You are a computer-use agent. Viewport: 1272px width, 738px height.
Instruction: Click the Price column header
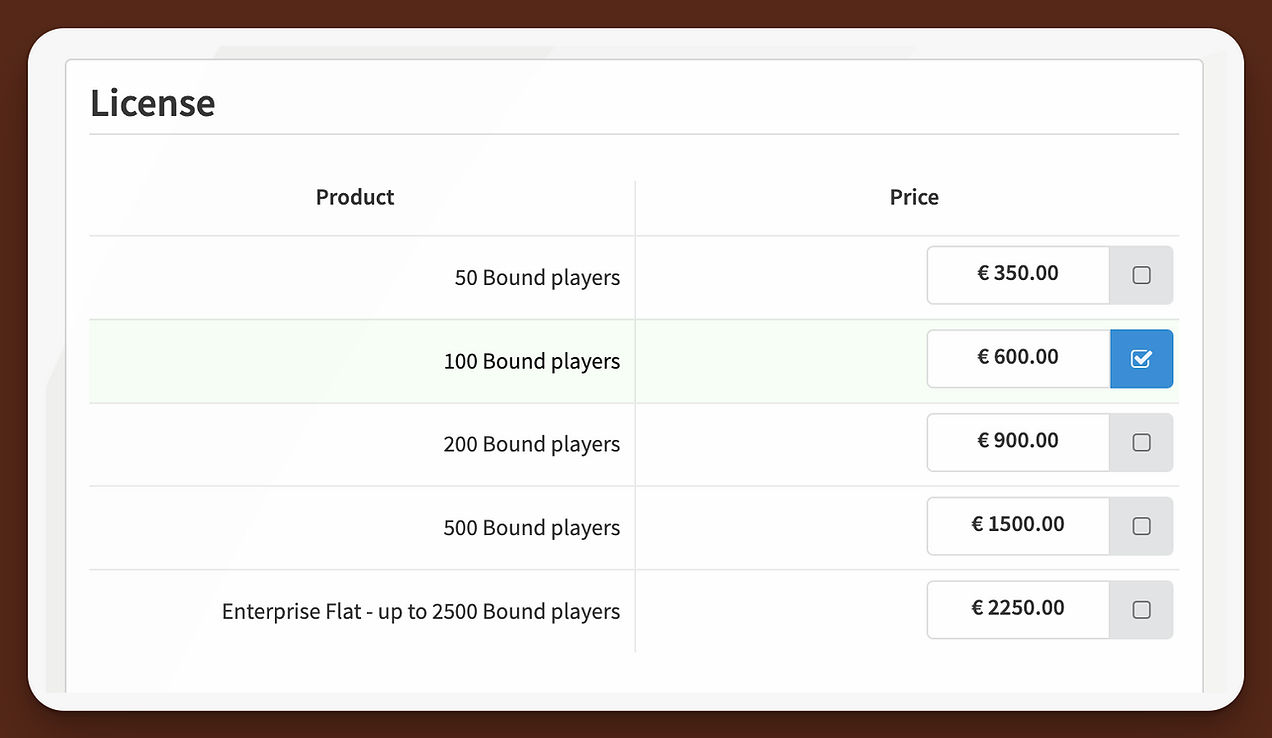click(914, 197)
